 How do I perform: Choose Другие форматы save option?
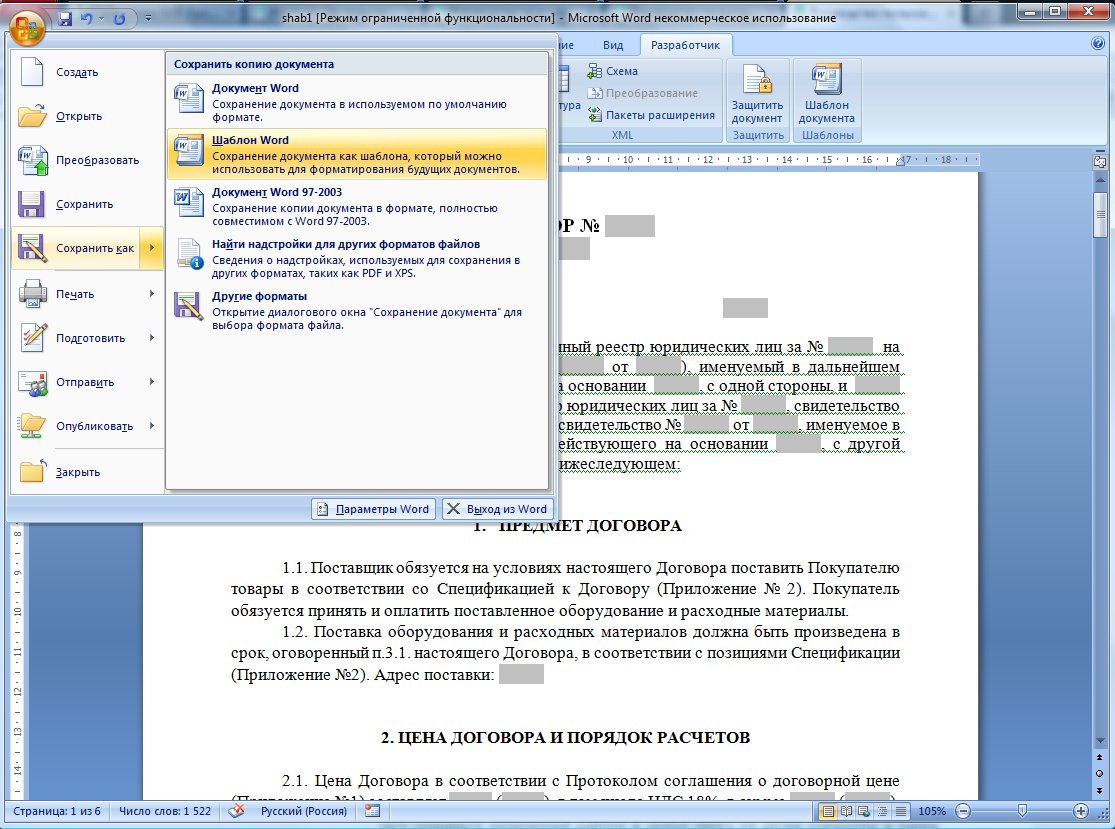[x=357, y=309]
